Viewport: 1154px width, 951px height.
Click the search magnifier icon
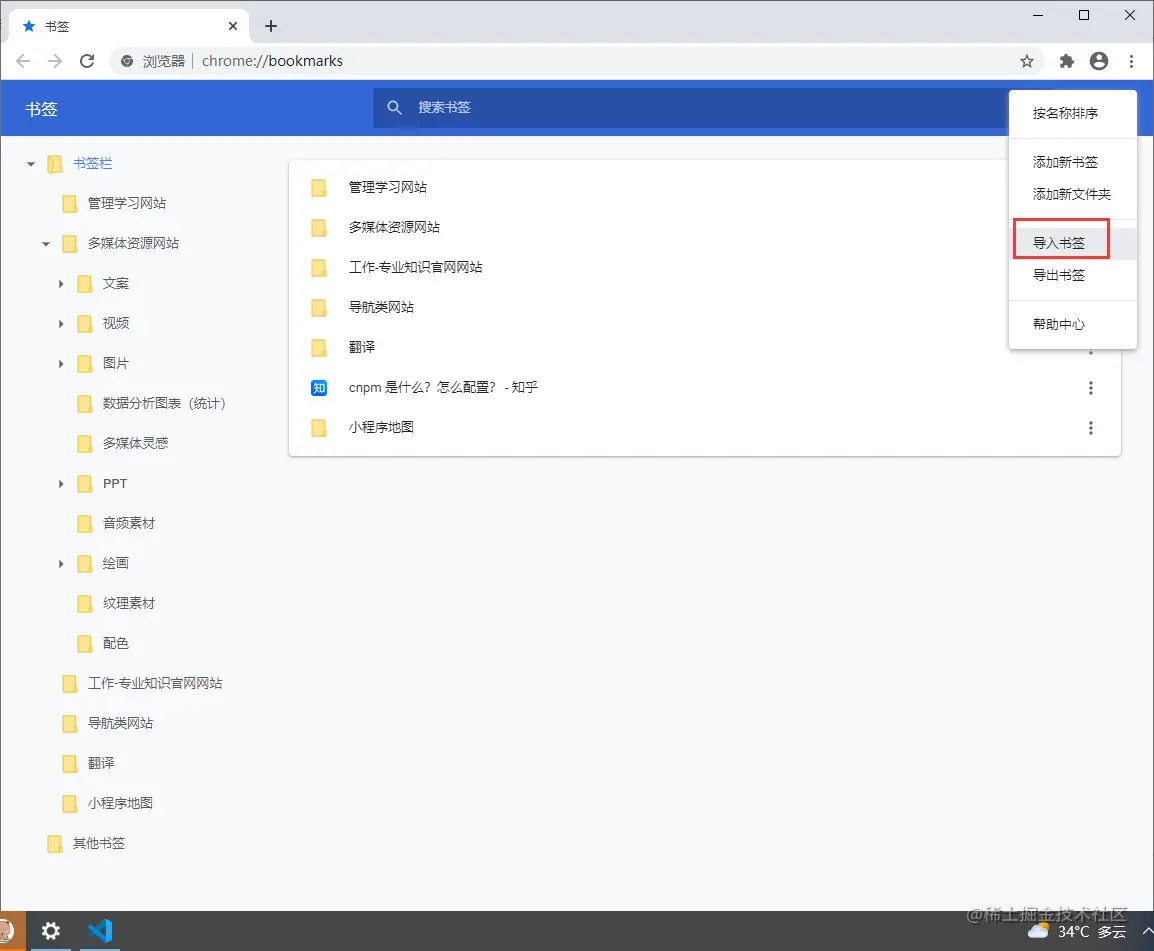click(x=394, y=107)
